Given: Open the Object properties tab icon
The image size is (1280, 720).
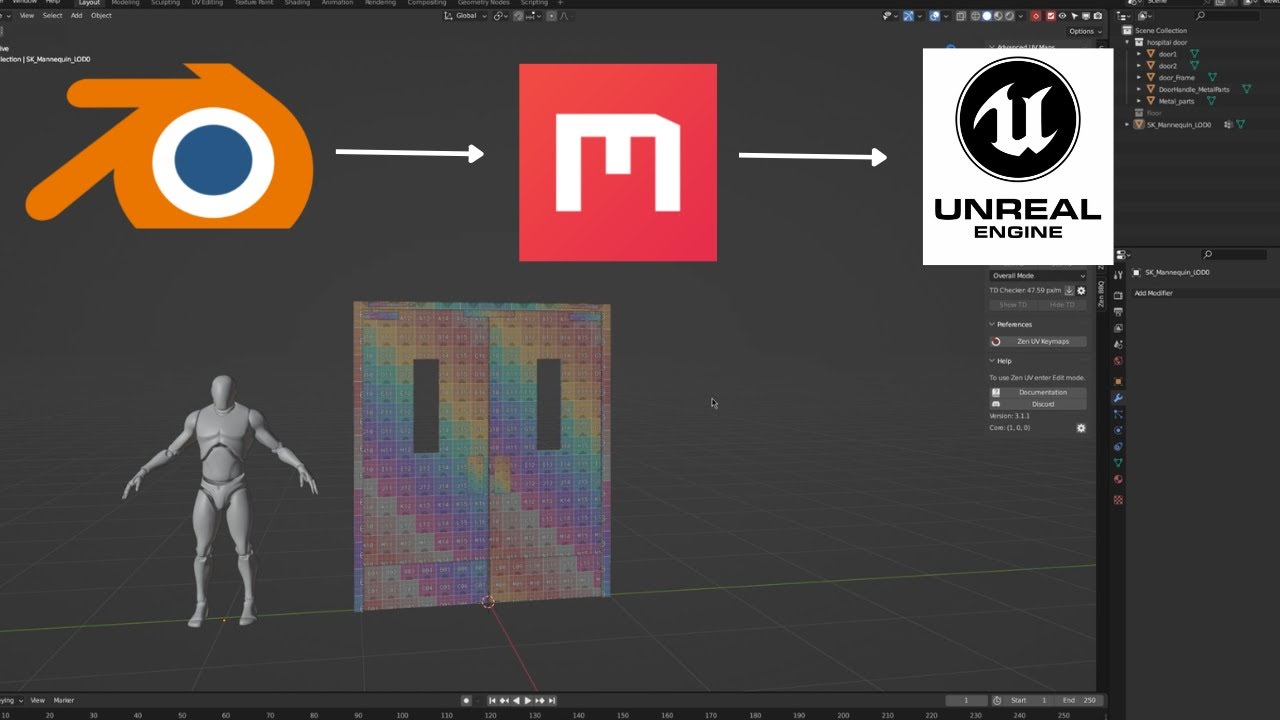Looking at the screenshot, I should 1118,381.
